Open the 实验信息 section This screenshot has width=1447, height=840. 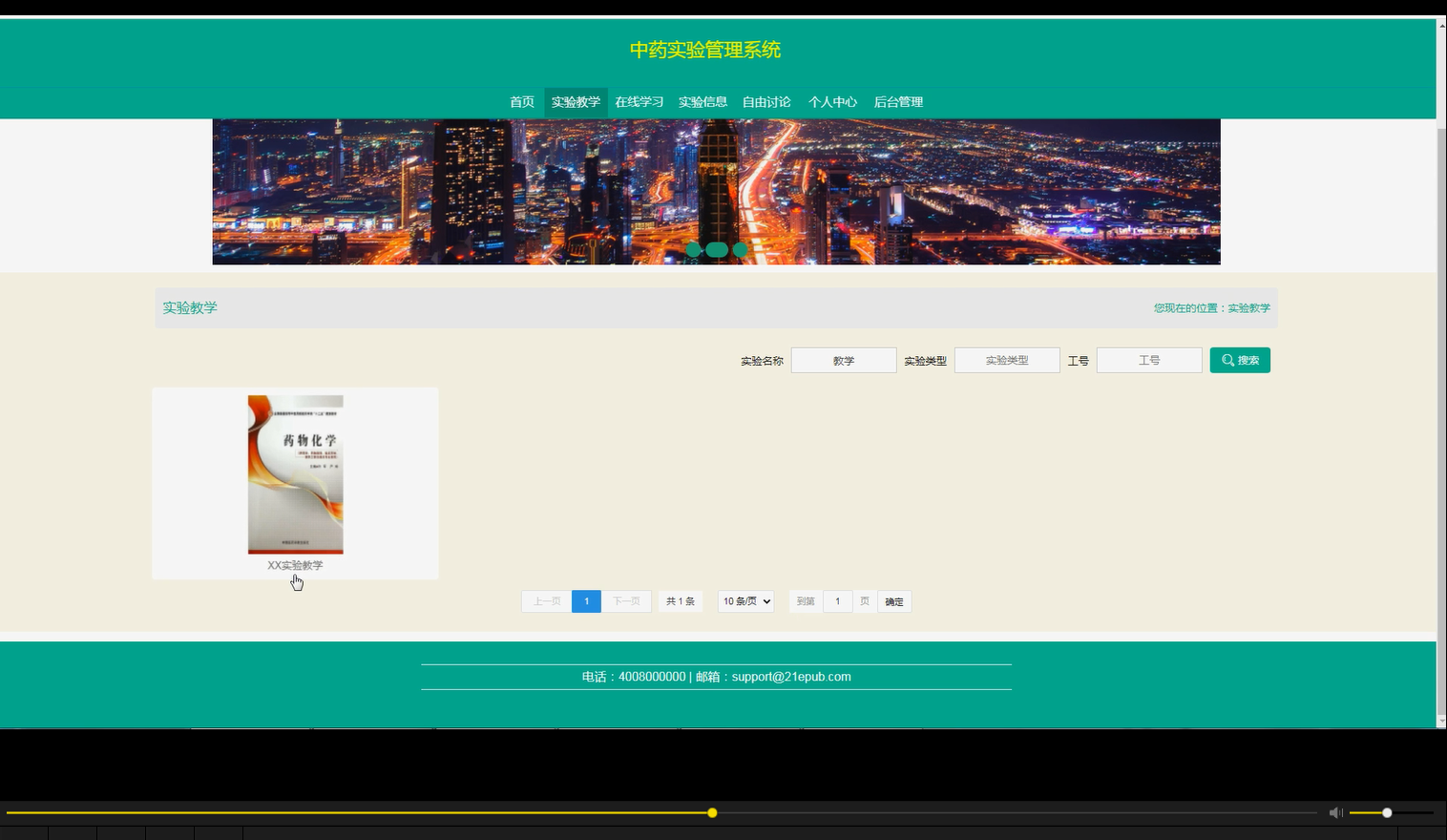[x=702, y=101]
